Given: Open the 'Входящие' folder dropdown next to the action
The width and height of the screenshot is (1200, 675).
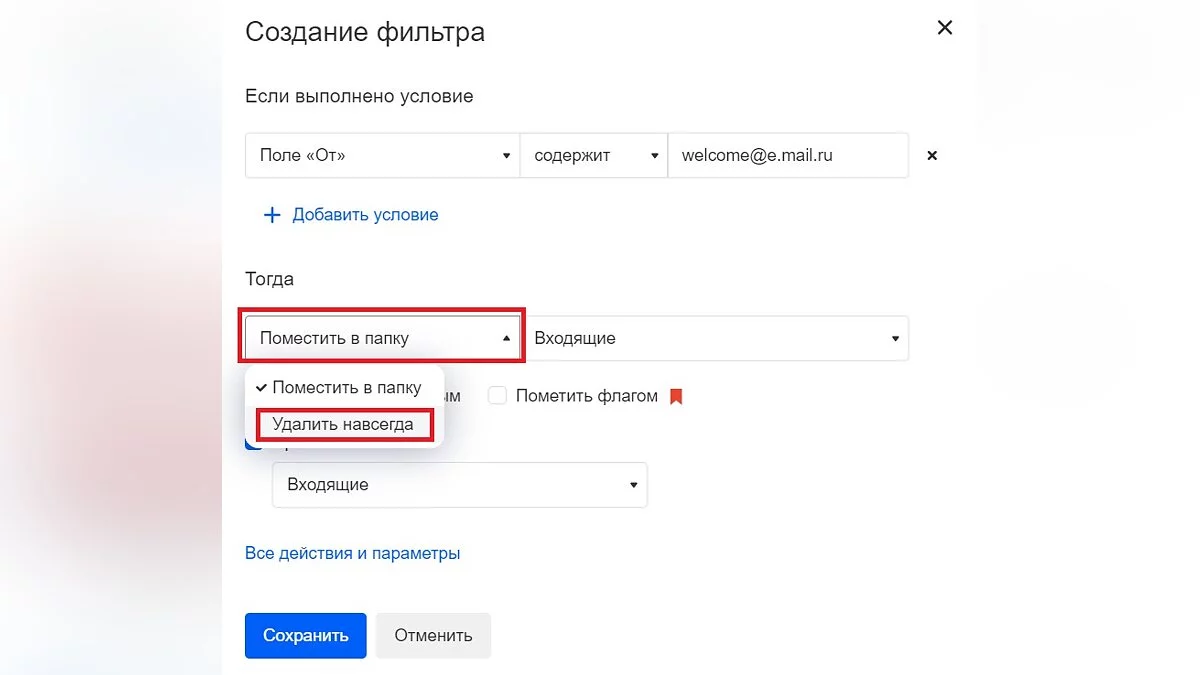Looking at the screenshot, I should coord(716,338).
